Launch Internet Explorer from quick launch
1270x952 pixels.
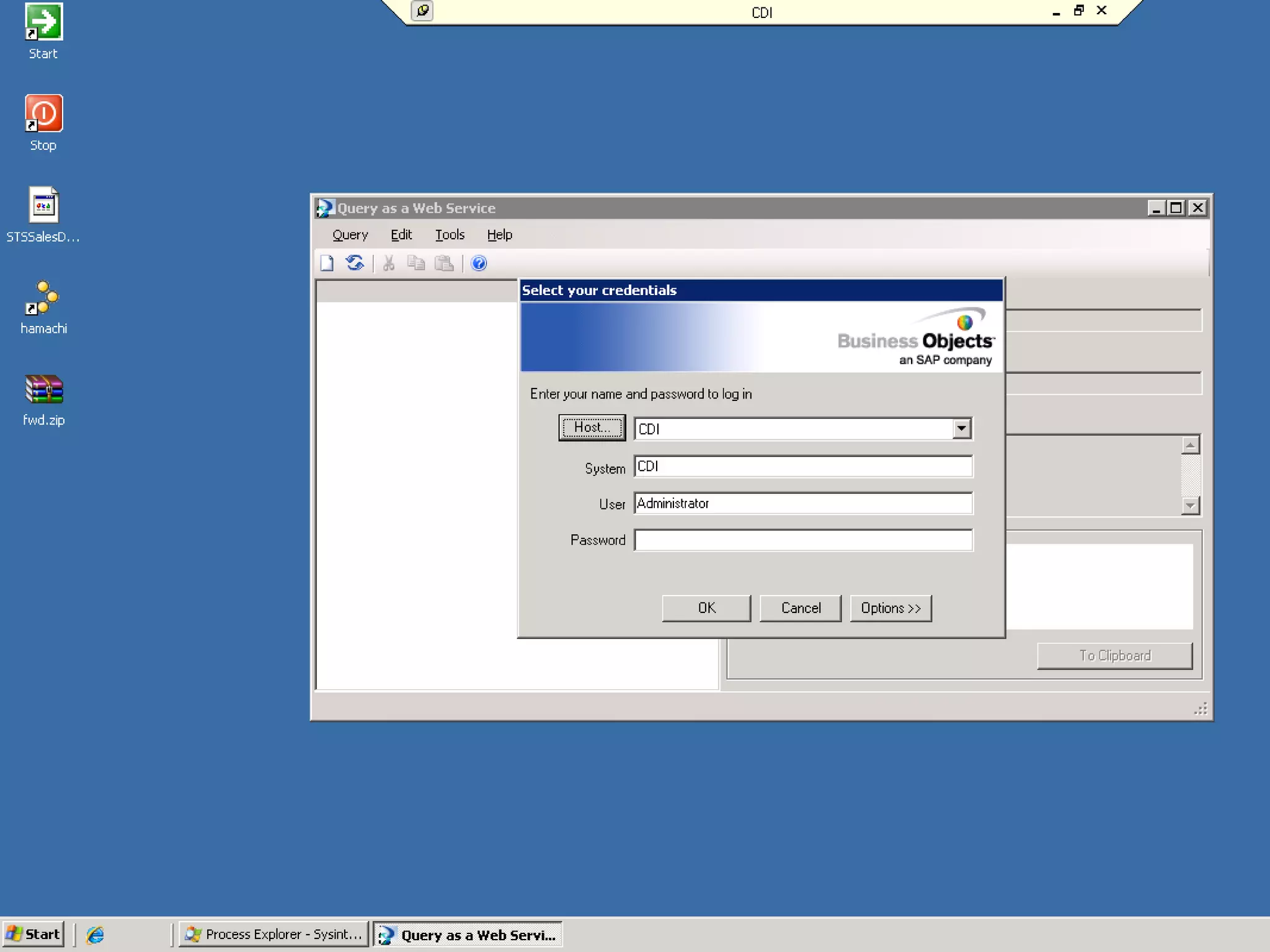pos(95,935)
